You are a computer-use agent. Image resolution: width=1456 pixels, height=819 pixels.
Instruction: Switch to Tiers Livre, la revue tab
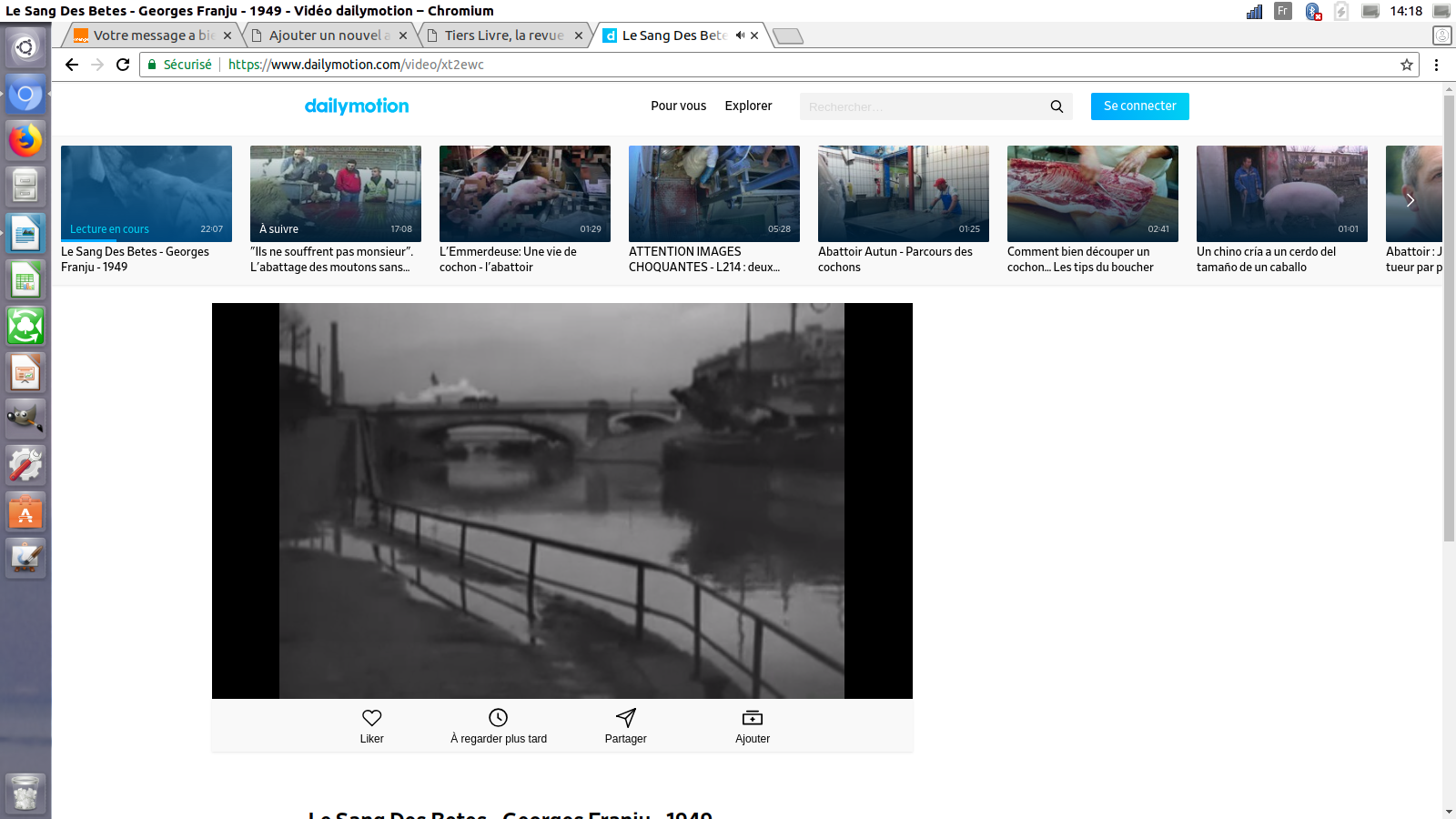pos(504,35)
